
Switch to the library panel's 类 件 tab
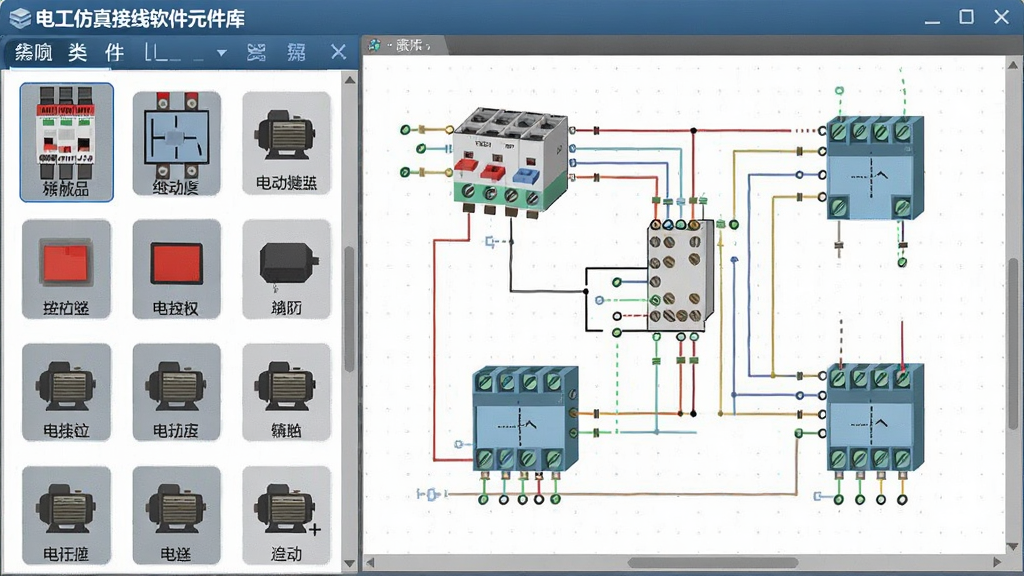pyautogui.click(x=96, y=52)
